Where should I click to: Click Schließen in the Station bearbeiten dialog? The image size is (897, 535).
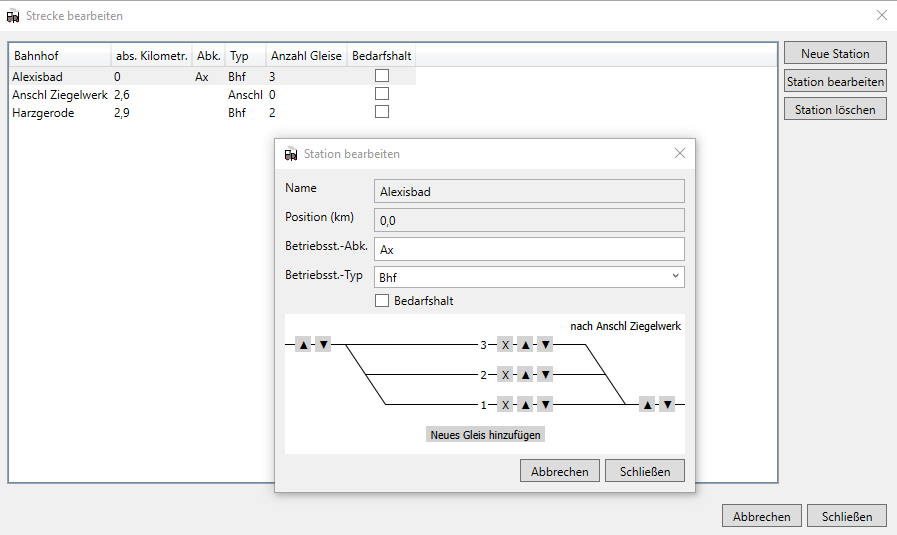click(x=645, y=471)
